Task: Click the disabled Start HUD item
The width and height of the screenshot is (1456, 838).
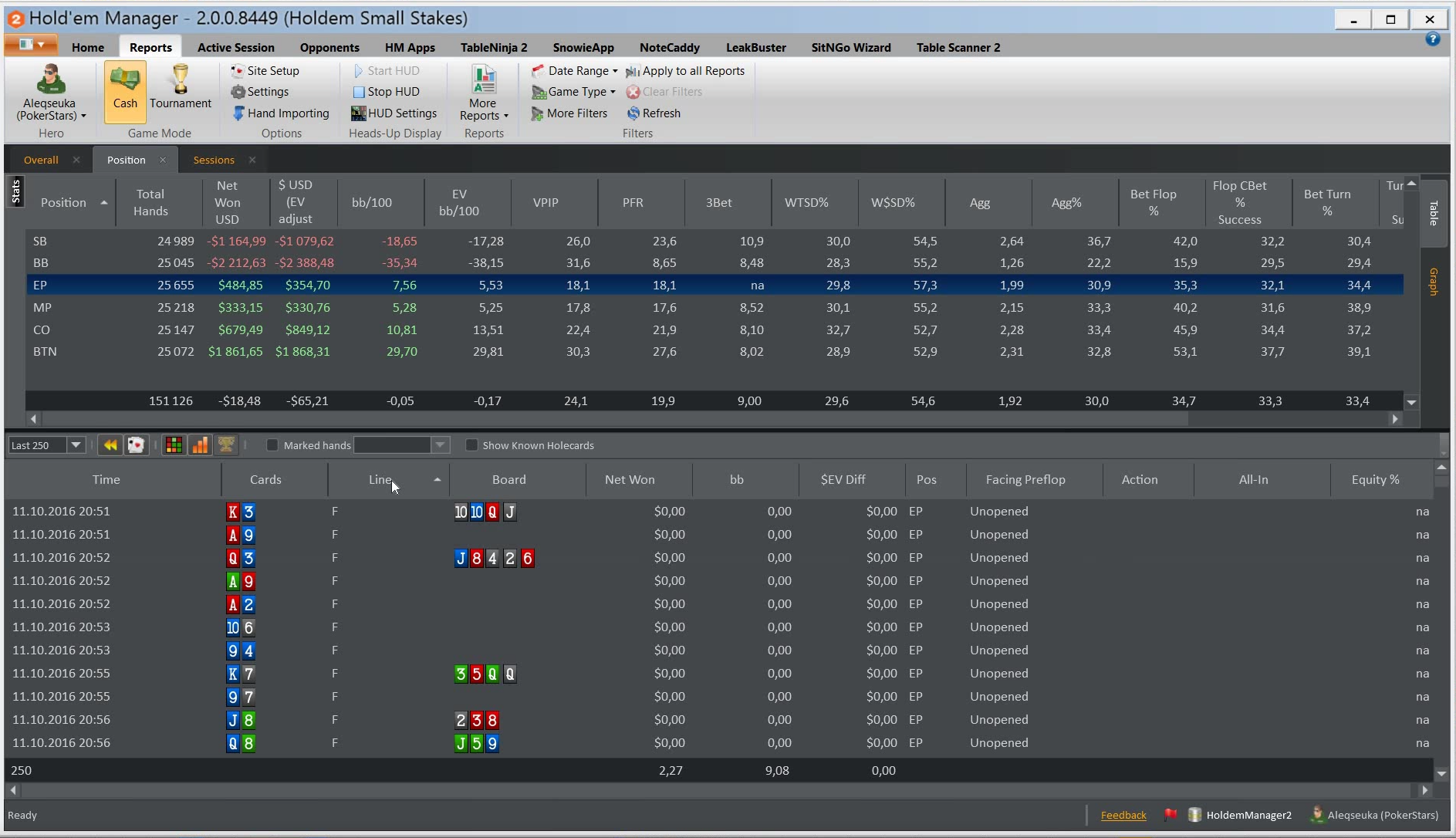Action: 386,71
